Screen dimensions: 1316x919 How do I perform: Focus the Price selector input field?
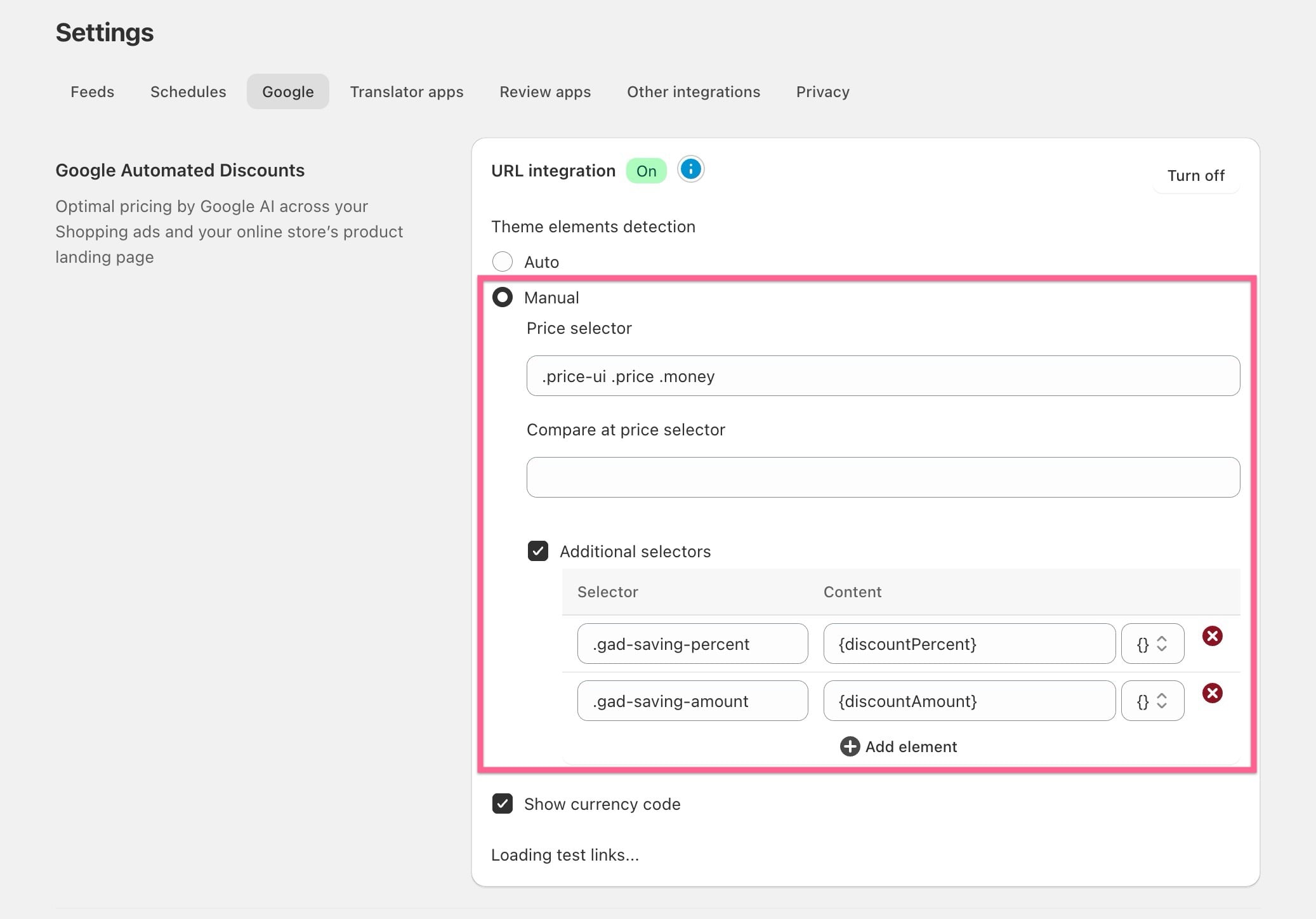click(x=883, y=376)
